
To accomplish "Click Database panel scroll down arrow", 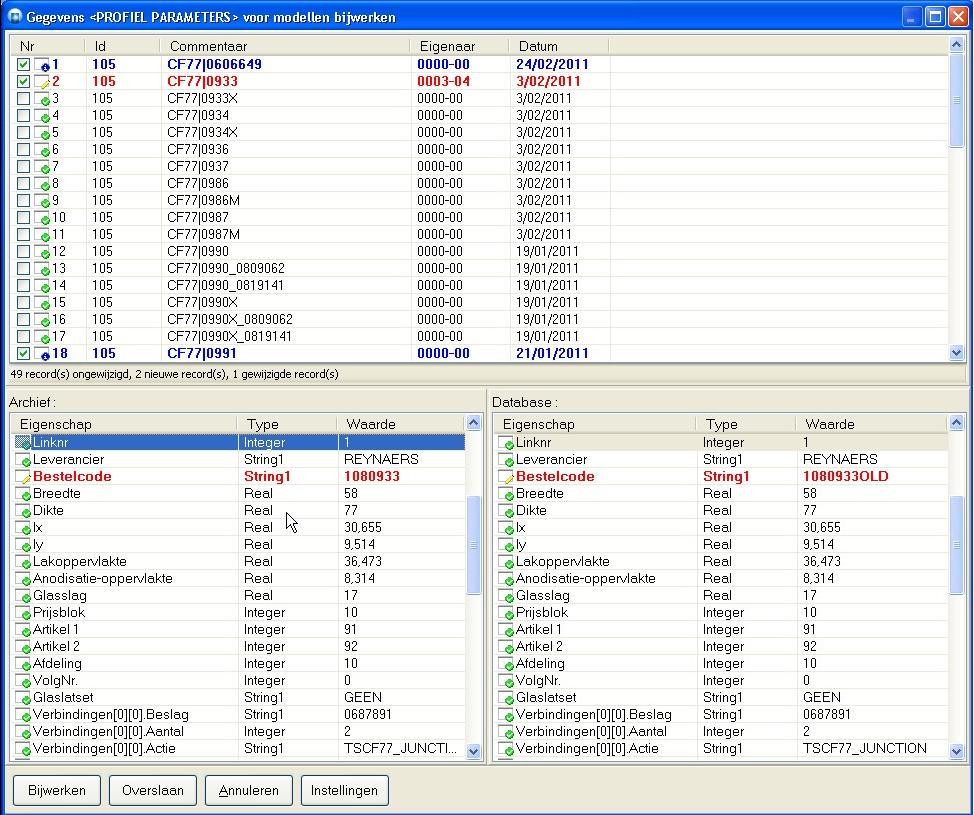I will coord(957,751).
